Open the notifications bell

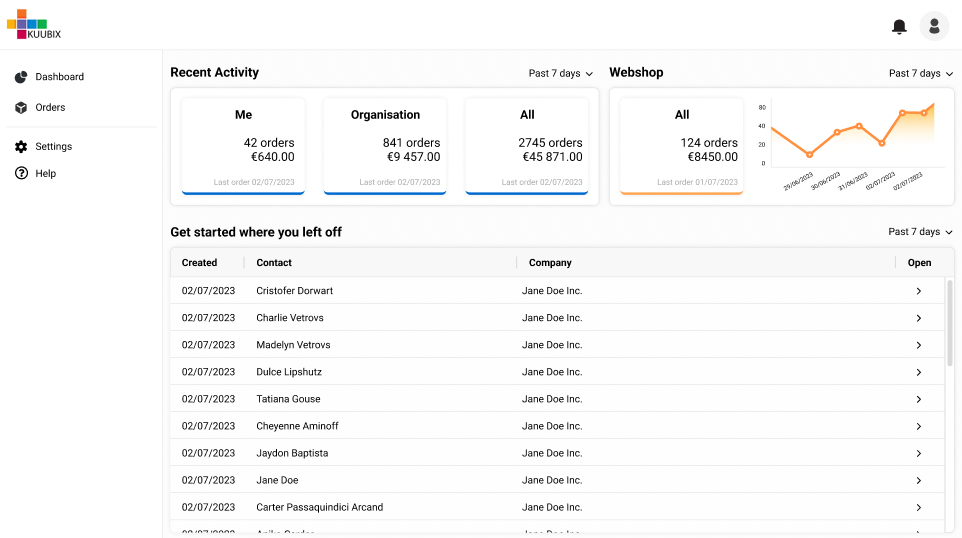(x=899, y=26)
